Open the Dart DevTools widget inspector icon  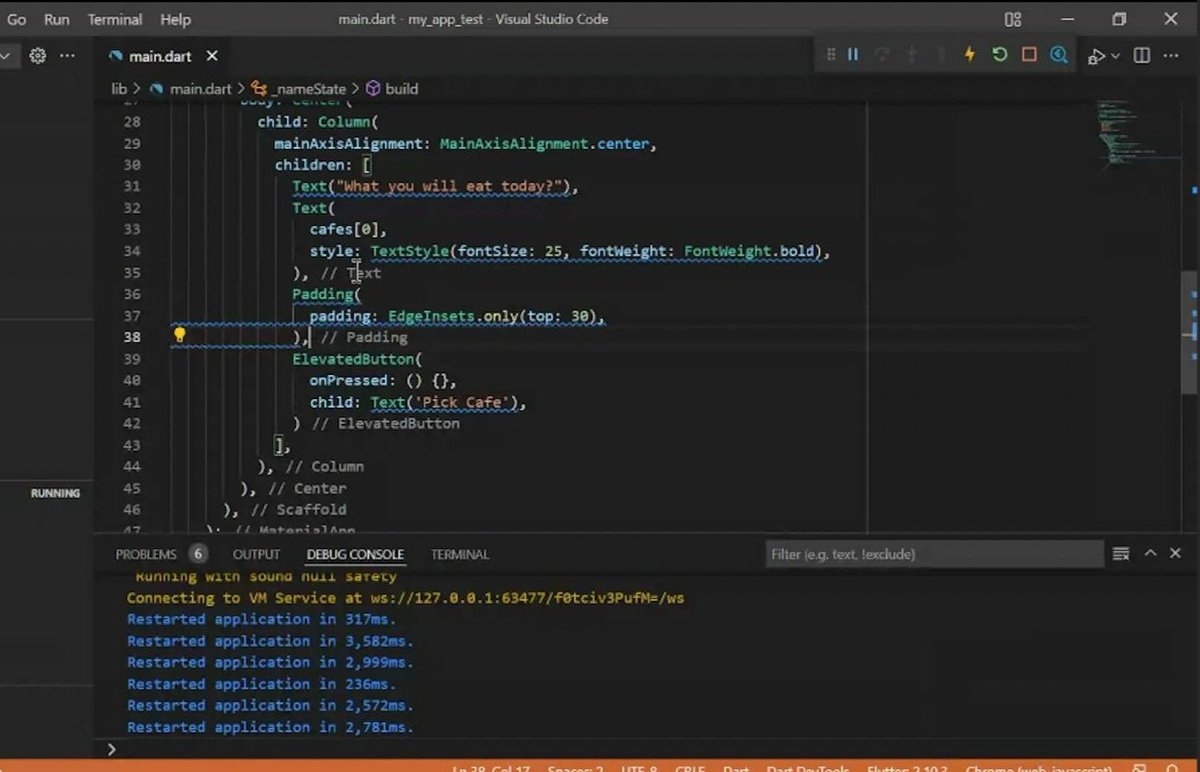point(1059,55)
